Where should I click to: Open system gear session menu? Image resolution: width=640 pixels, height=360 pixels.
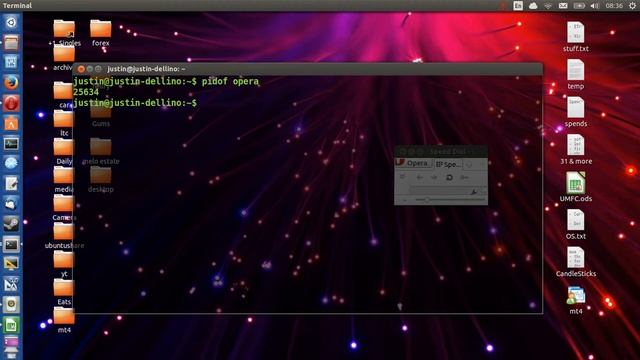tap(632, 5)
